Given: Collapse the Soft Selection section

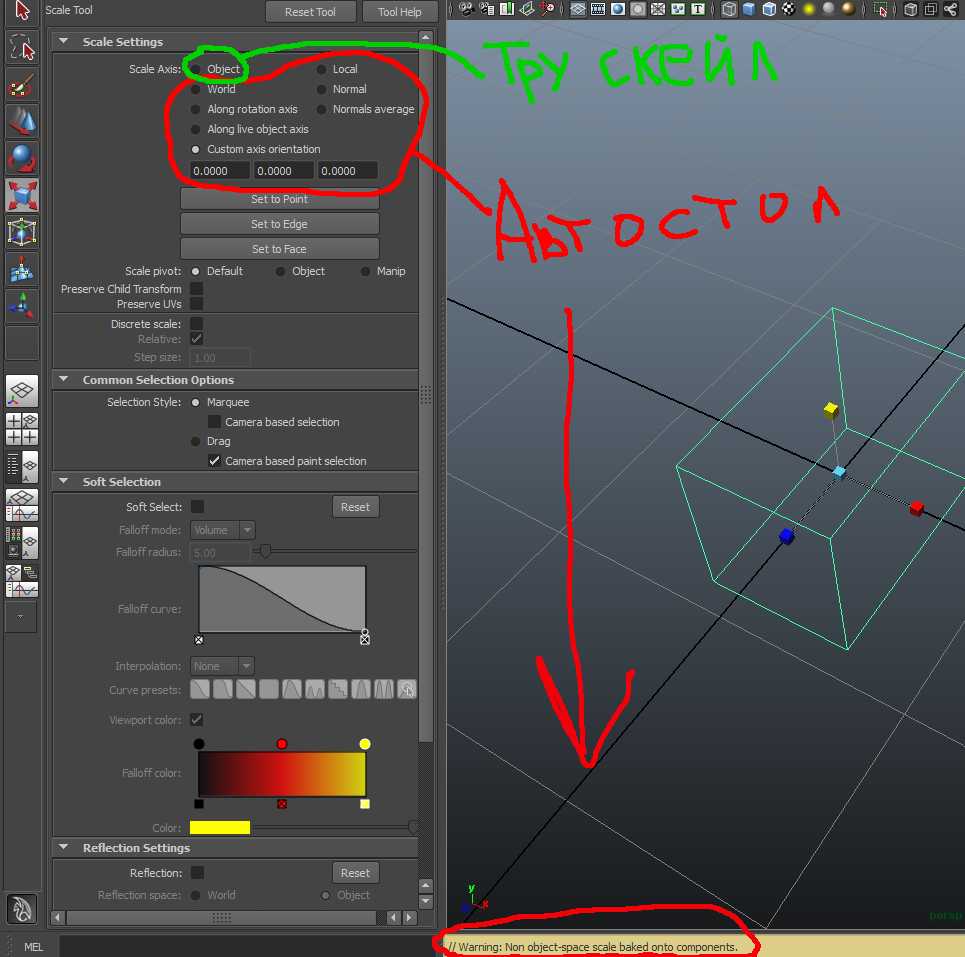Looking at the screenshot, I should click(64, 482).
